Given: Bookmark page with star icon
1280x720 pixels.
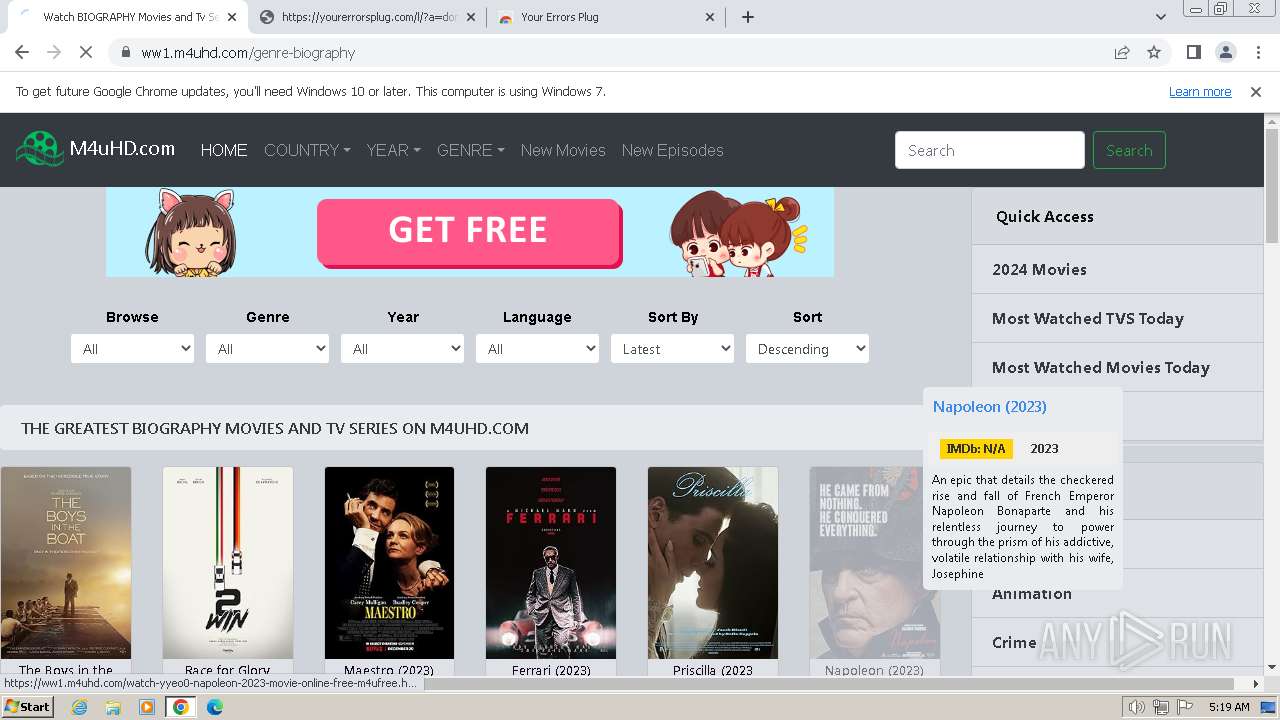Looking at the screenshot, I should (1154, 52).
